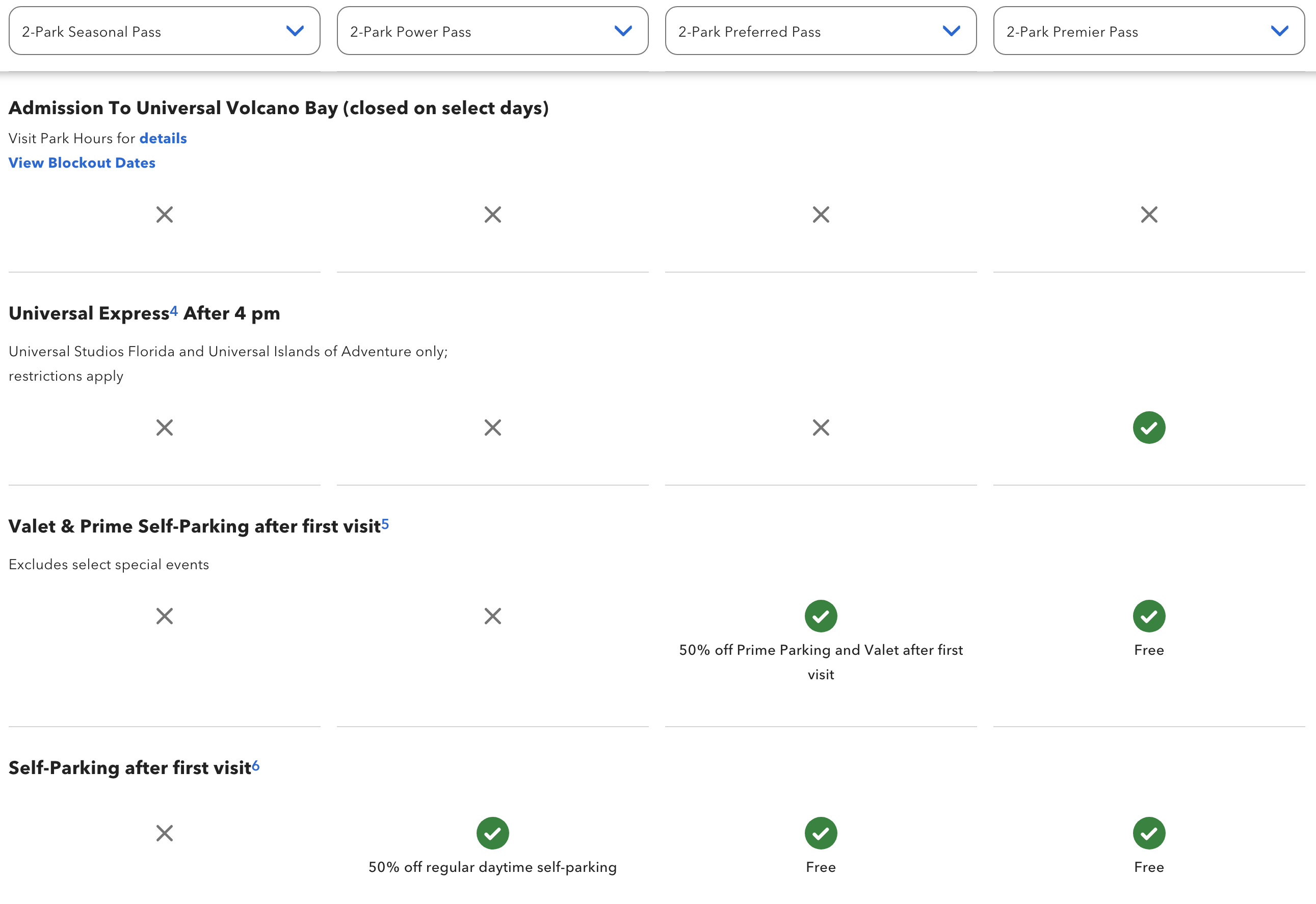This screenshot has height=904, width=1316.
Task: Click the '50% off regular daytime self-parking' text
Action: [x=492, y=867]
